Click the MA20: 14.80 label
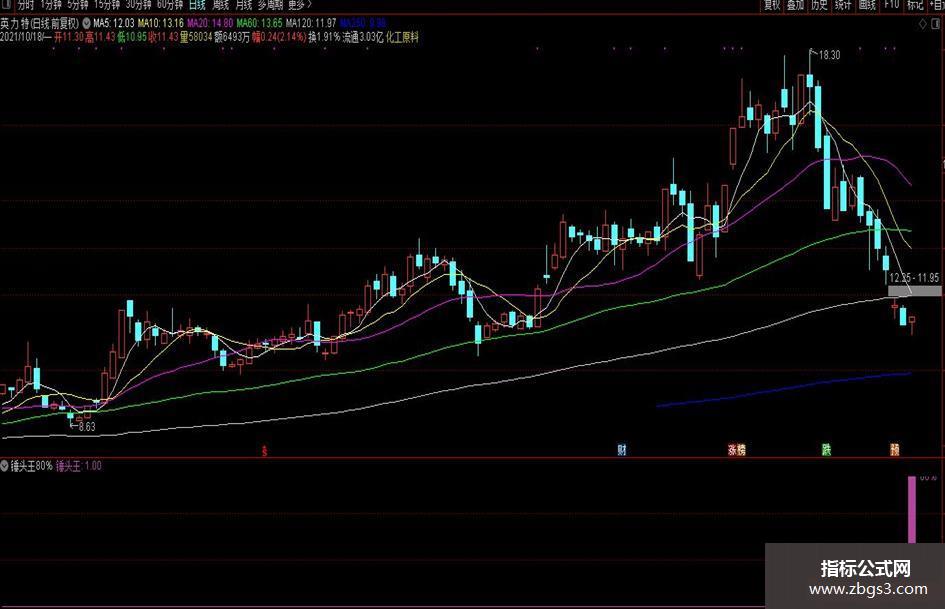945x609 pixels. (210, 24)
